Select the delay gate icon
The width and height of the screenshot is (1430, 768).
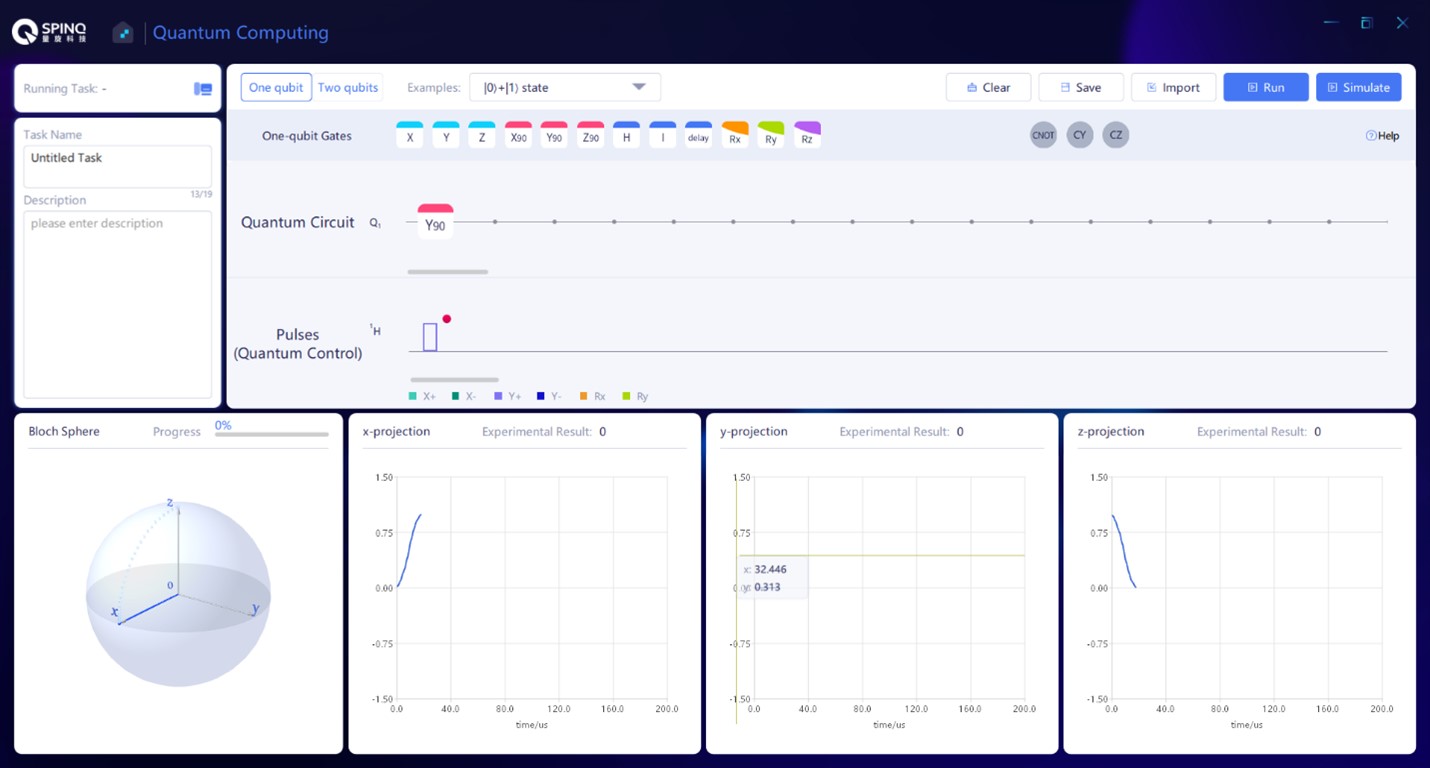click(x=698, y=136)
